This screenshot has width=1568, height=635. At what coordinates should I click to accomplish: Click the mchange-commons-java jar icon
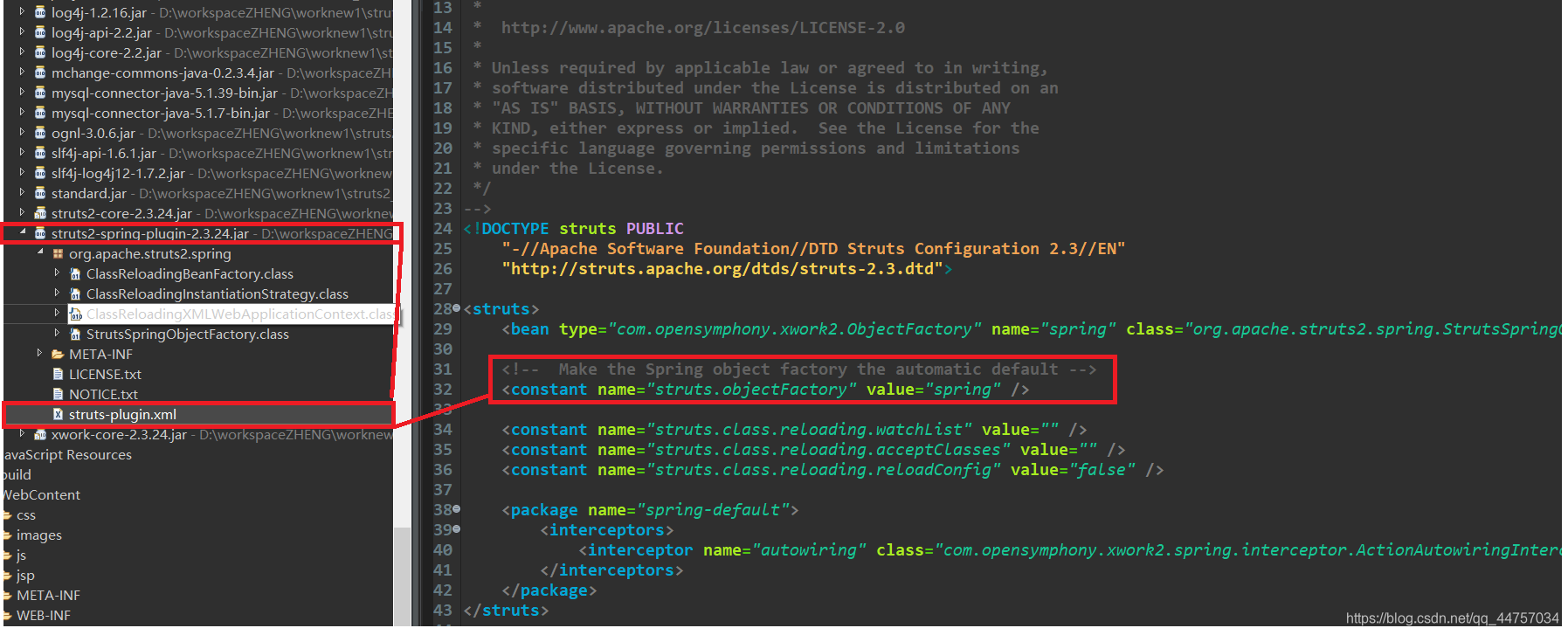(x=40, y=72)
